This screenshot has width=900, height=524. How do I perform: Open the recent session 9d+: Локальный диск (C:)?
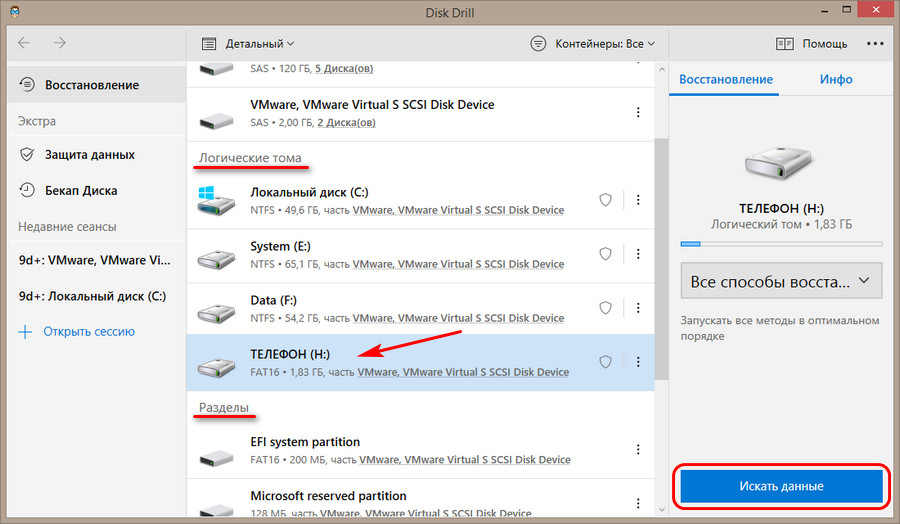[92, 297]
